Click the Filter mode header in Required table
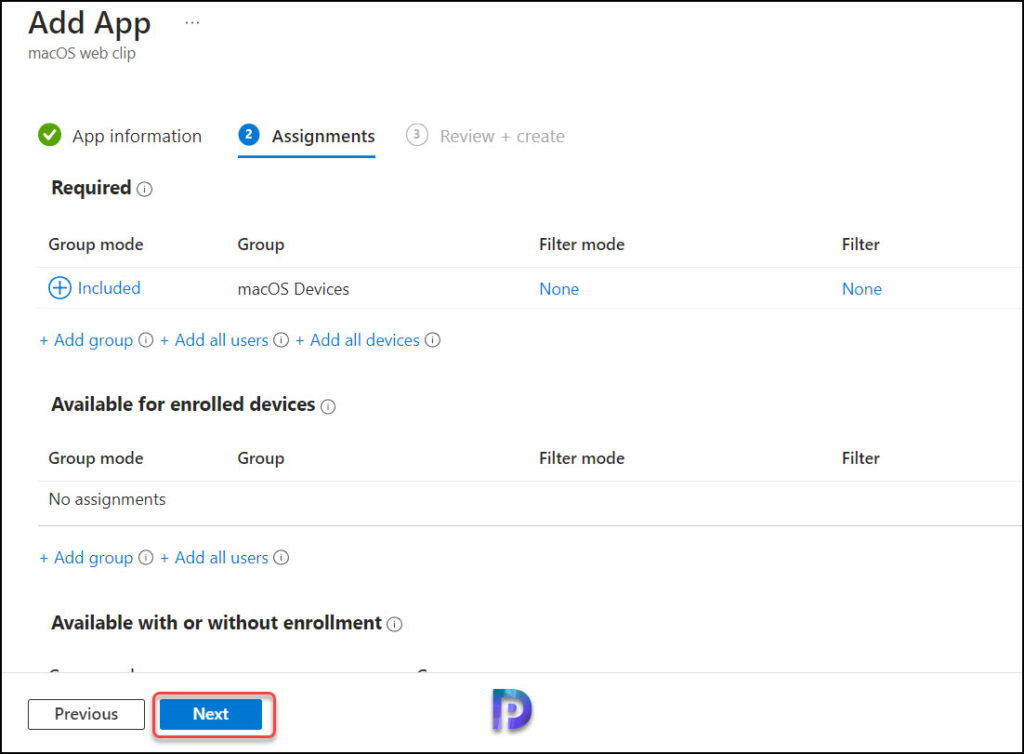The height and width of the screenshot is (754, 1024). 582,244
